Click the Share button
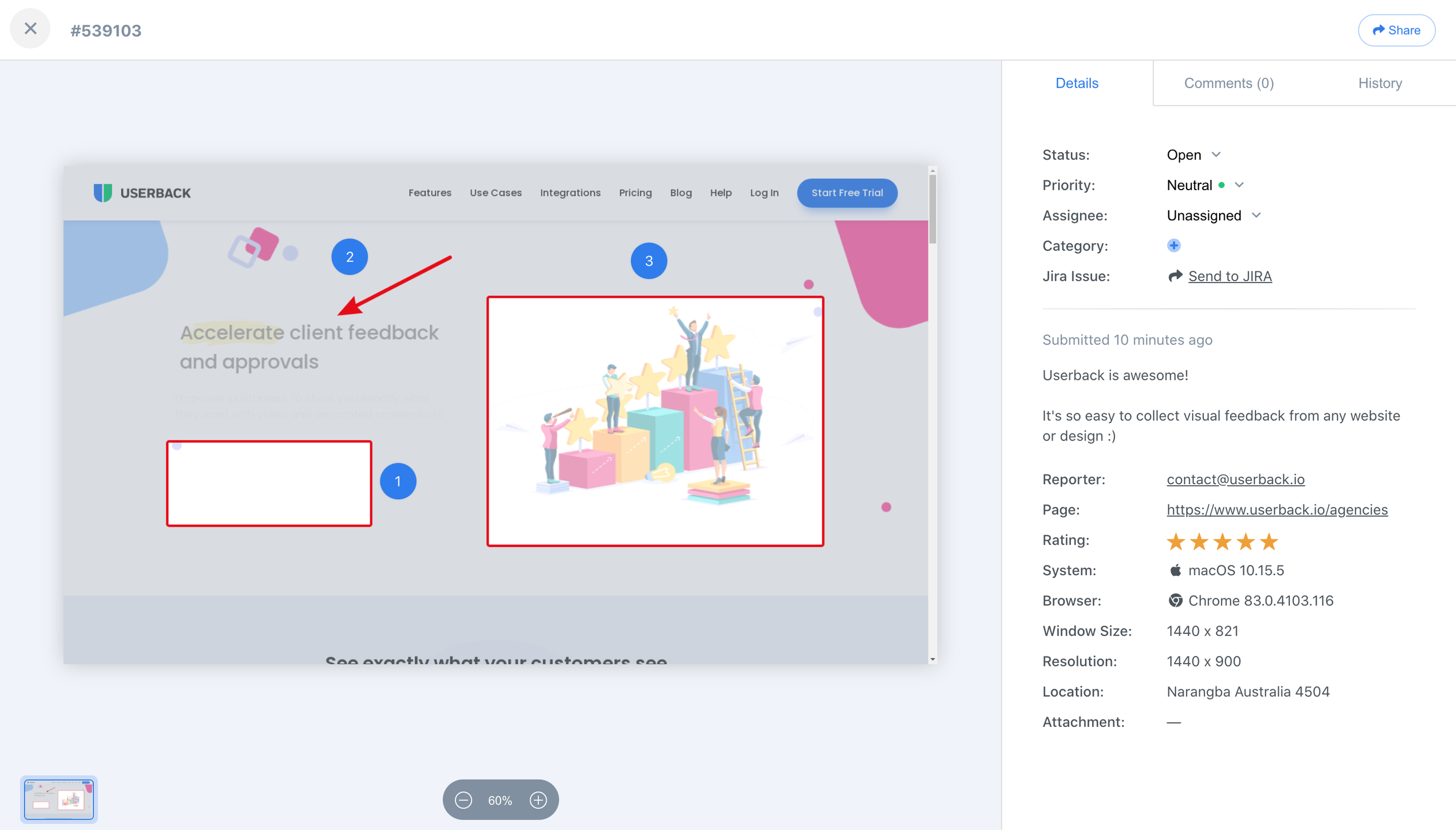 coord(1396,30)
